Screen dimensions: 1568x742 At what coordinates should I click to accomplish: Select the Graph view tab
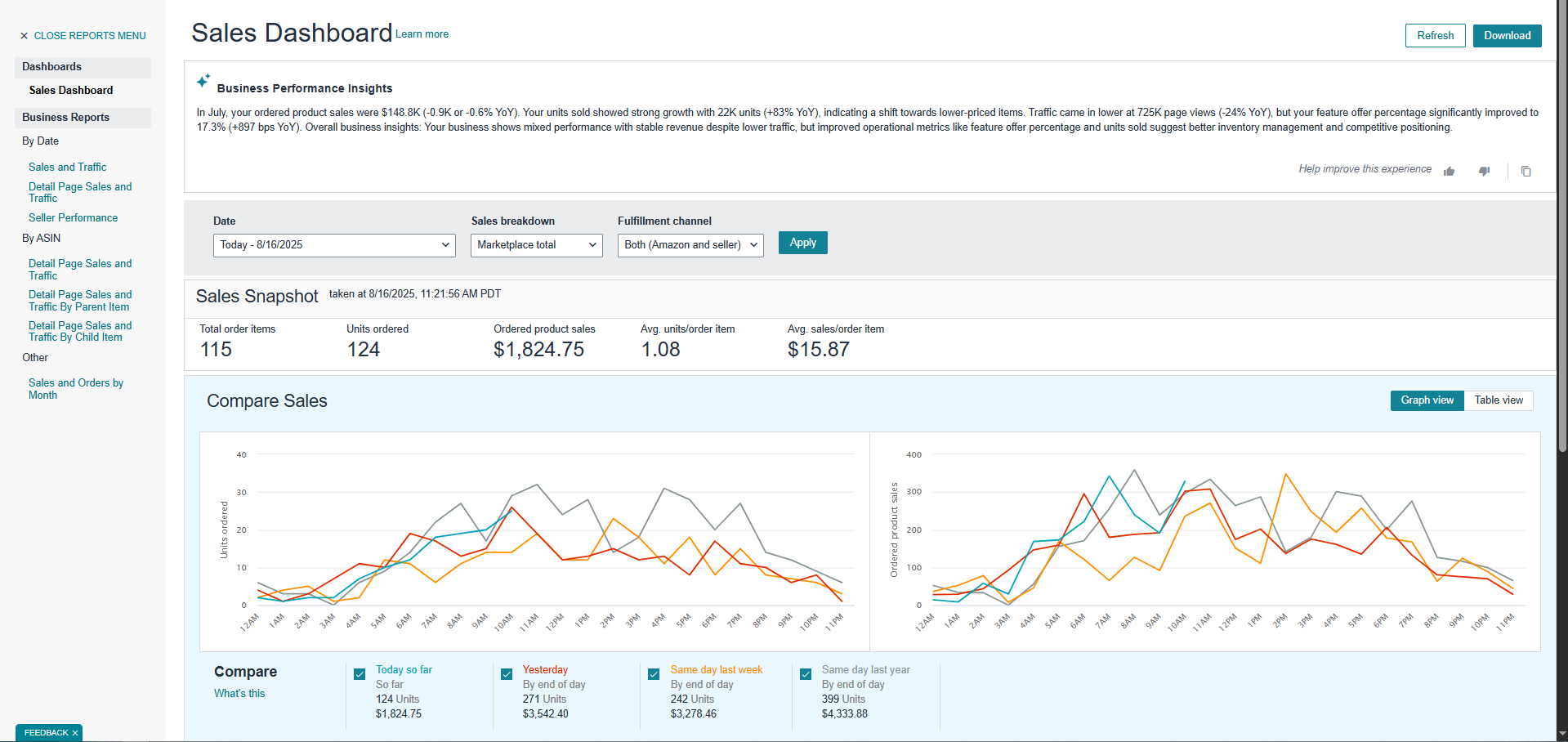pos(1427,400)
